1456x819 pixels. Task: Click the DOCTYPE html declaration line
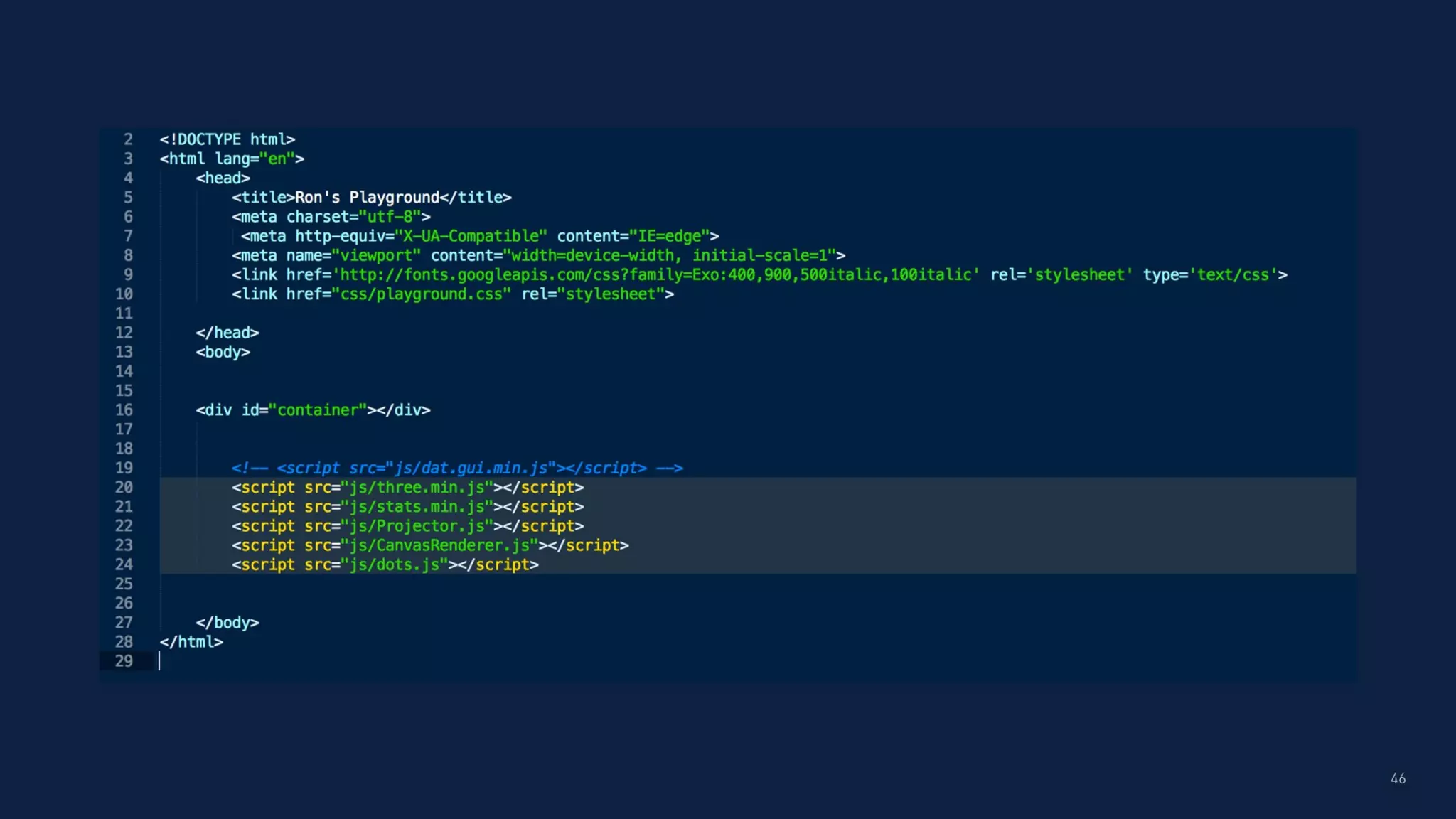click(x=227, y=139)
